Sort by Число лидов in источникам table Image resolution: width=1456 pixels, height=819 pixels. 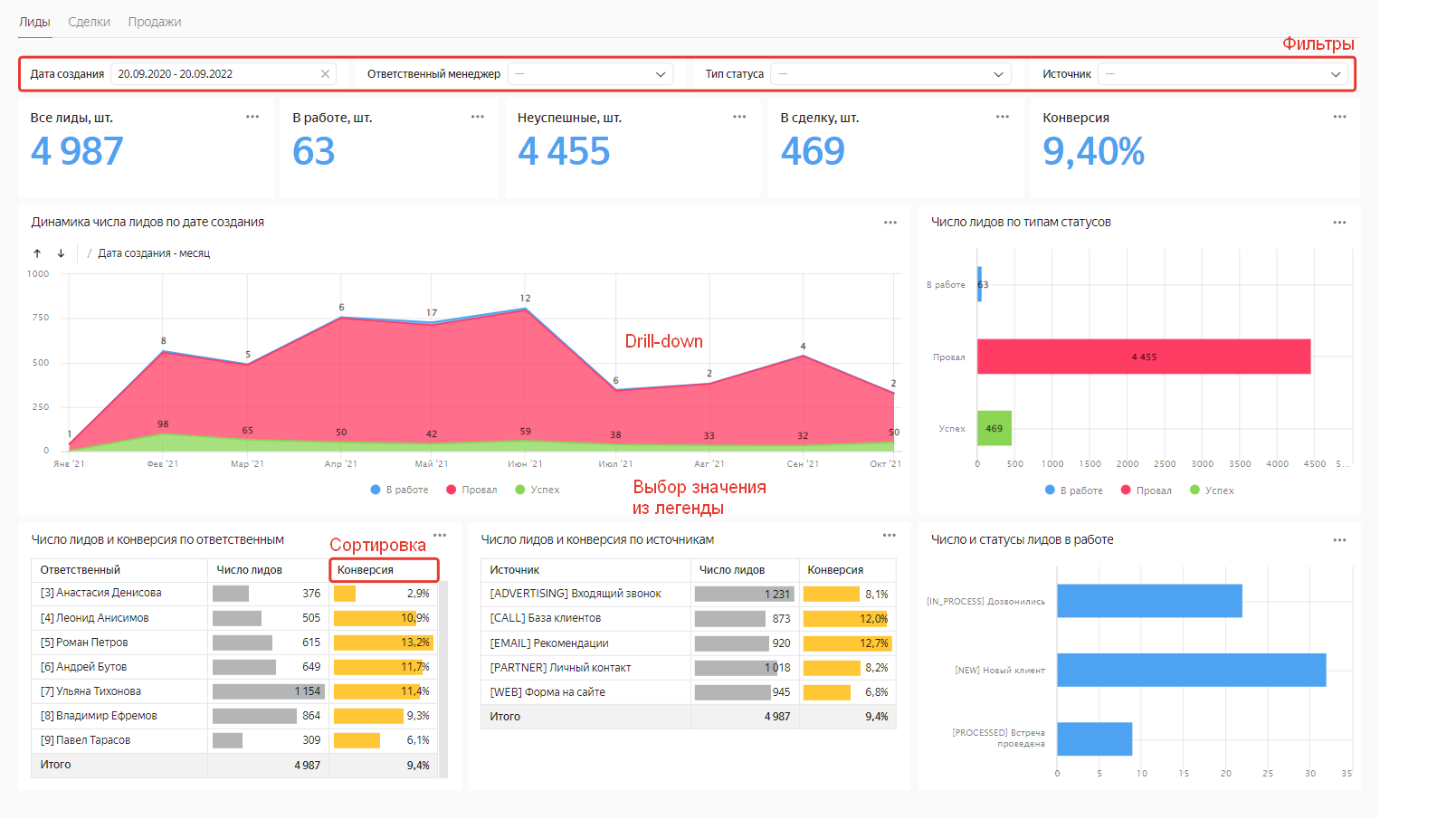point(745,570)
